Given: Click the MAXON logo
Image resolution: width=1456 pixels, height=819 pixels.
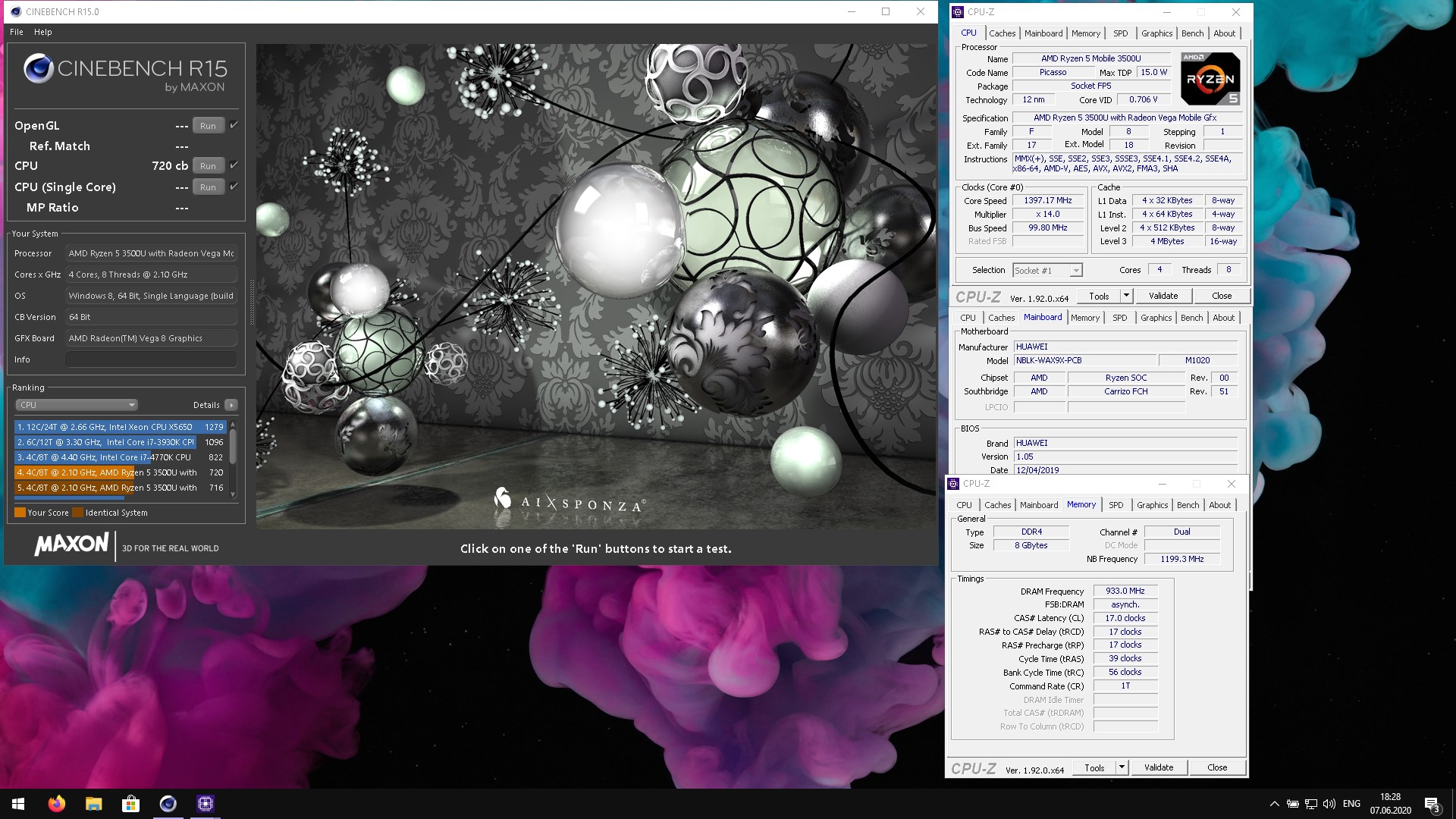Looking at the screenshot, I should pos(71,544).
